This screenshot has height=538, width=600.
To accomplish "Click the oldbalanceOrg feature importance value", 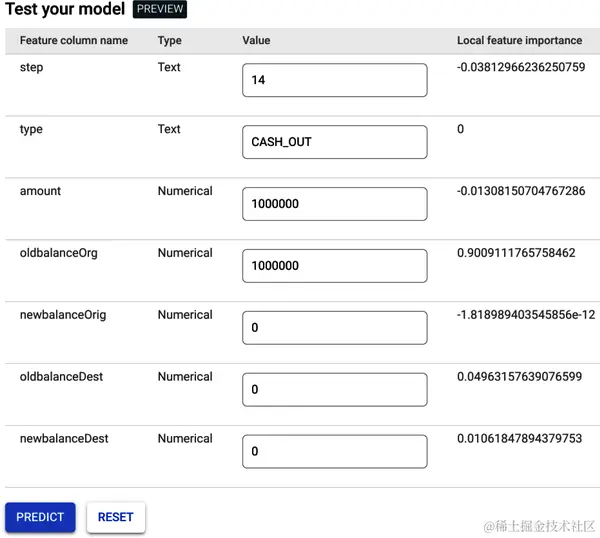I will pyautogui.click(x=516, y=253).
